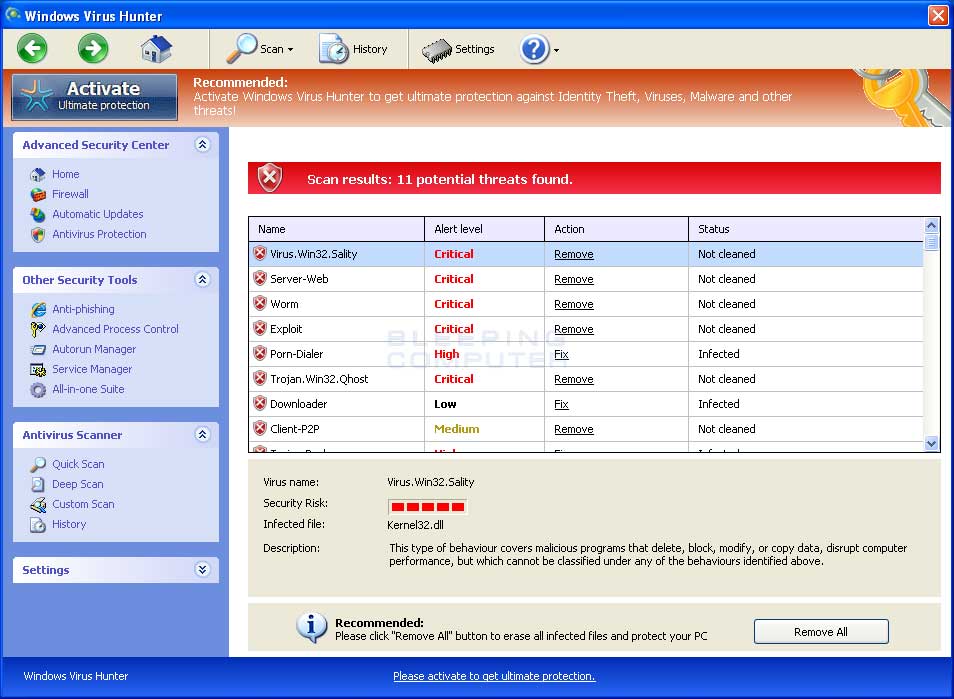Viewport: 954px width, 699px height.
Task: Select the Exploit threat name
Action: (286, 329)
